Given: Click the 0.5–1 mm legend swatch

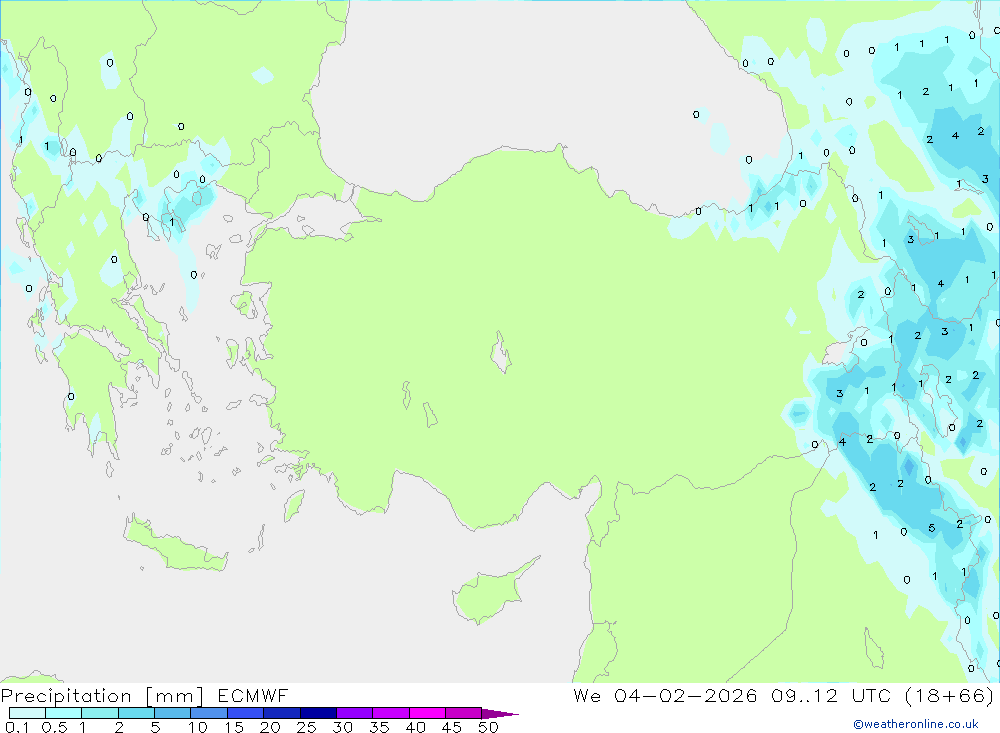Looking at the screenshot, I should tap(64, 713).
